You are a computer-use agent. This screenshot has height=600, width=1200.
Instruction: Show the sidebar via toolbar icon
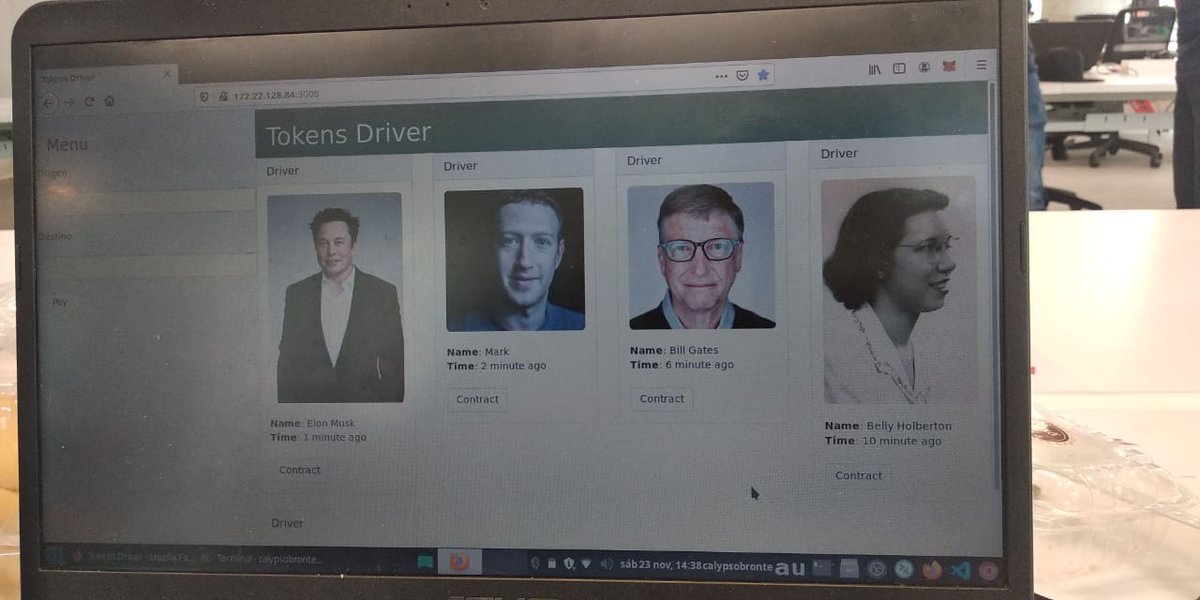coord(899,68)
